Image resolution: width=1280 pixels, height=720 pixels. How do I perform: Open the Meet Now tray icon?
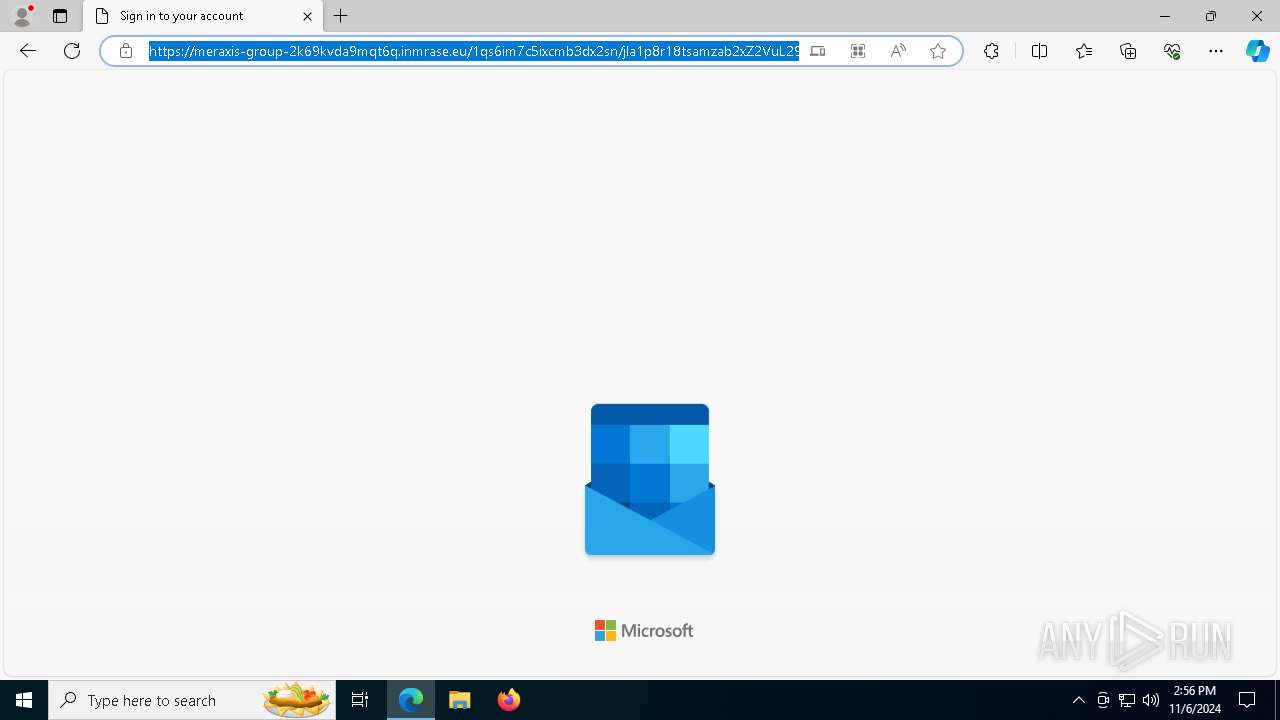coord(1103,700)
